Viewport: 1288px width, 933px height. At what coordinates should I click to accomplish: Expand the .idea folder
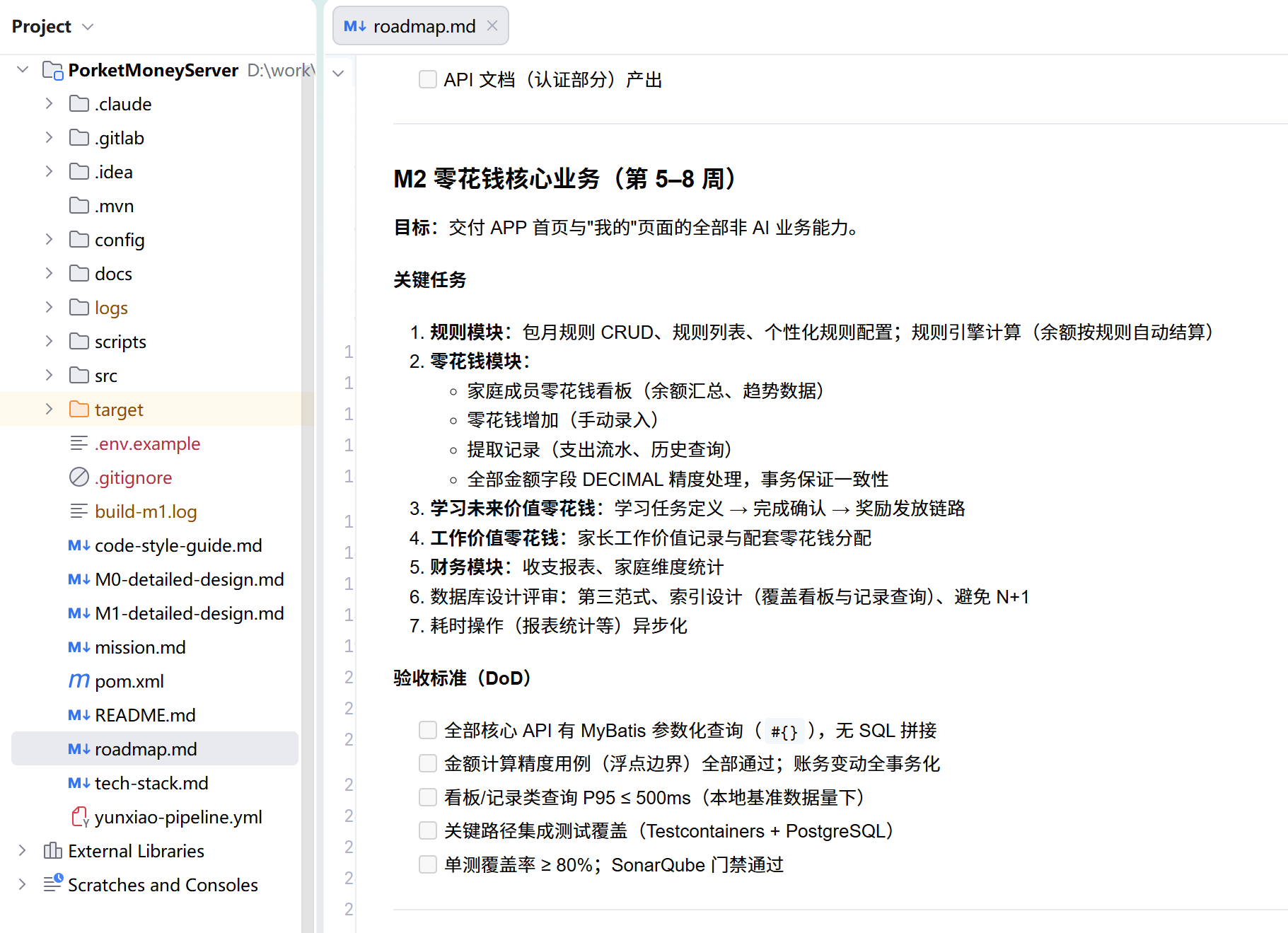pos(49,171)
